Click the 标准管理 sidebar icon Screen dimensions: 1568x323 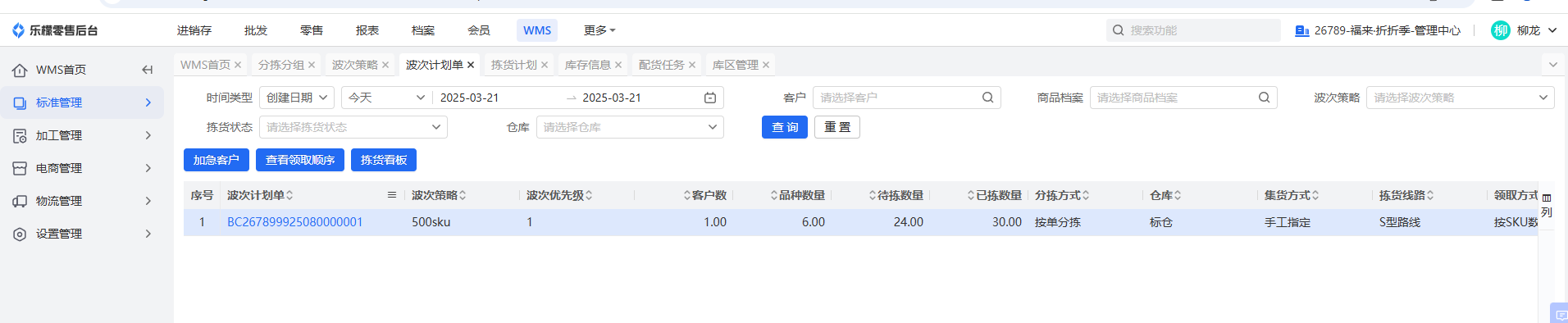pos(20,102)
